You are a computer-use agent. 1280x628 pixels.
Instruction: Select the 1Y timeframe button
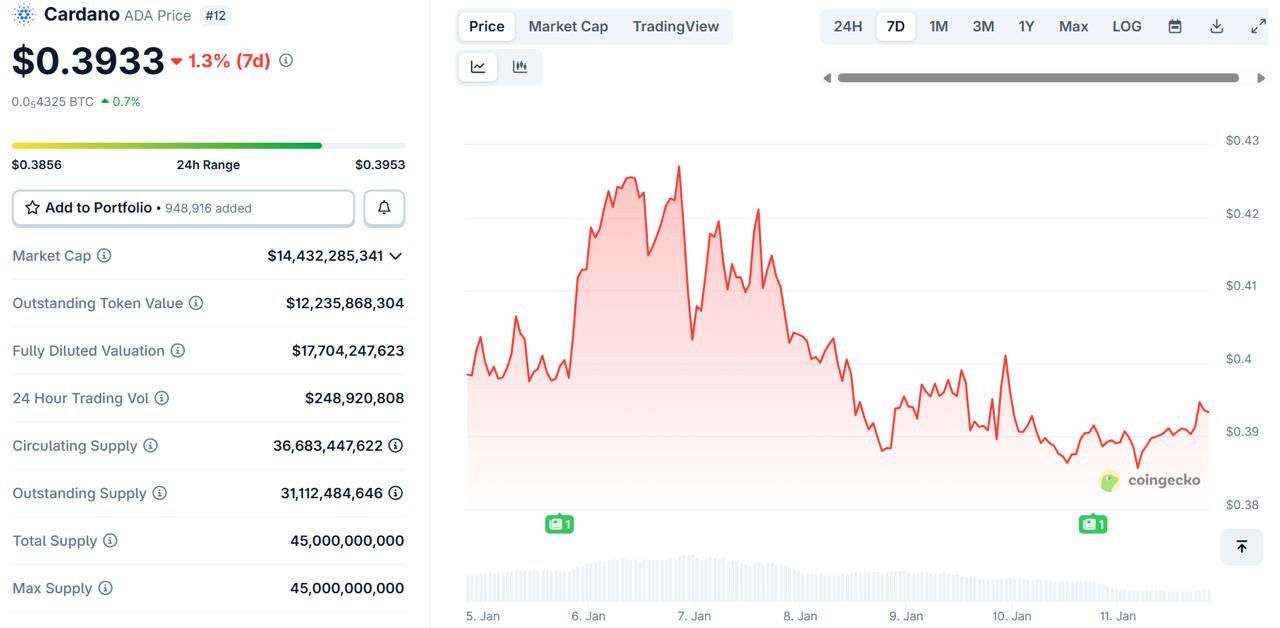(x=1026, y=26)
